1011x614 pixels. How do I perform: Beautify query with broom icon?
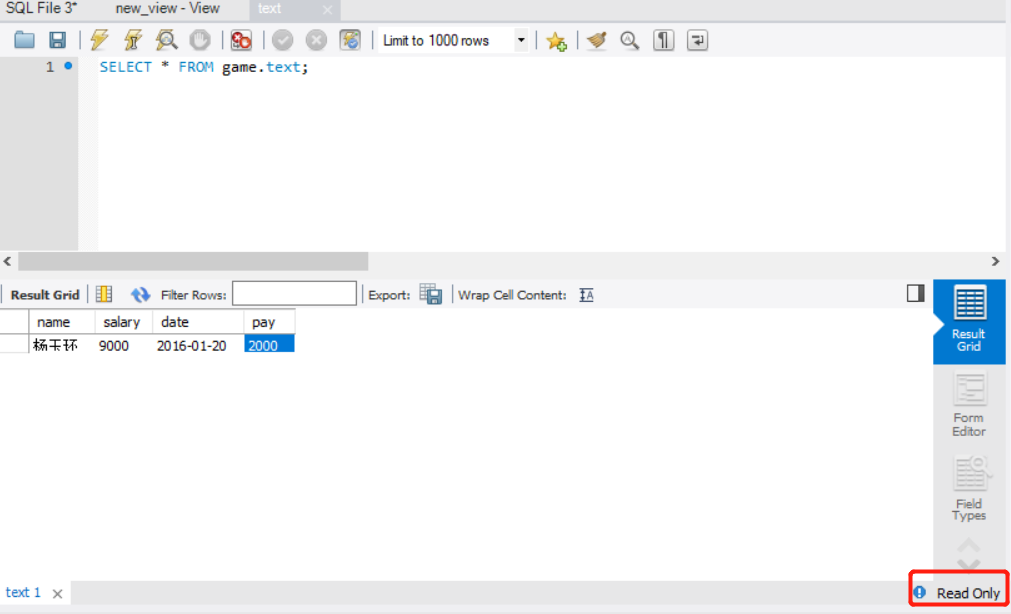[596, 40]
